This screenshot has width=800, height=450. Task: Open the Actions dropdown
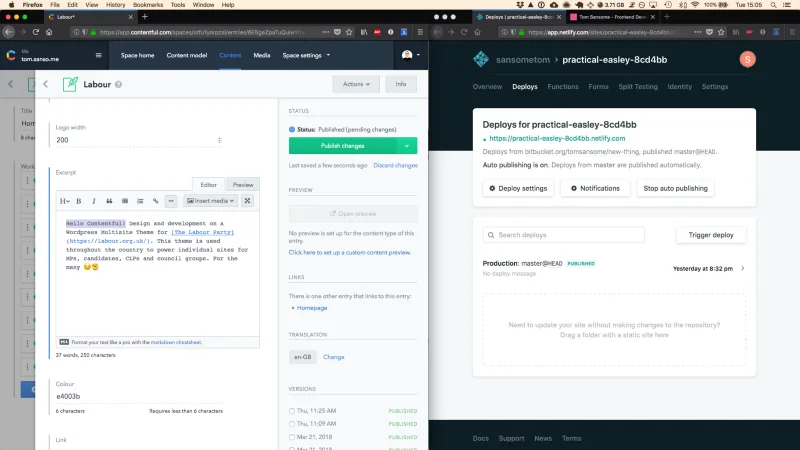pos(356,84)
